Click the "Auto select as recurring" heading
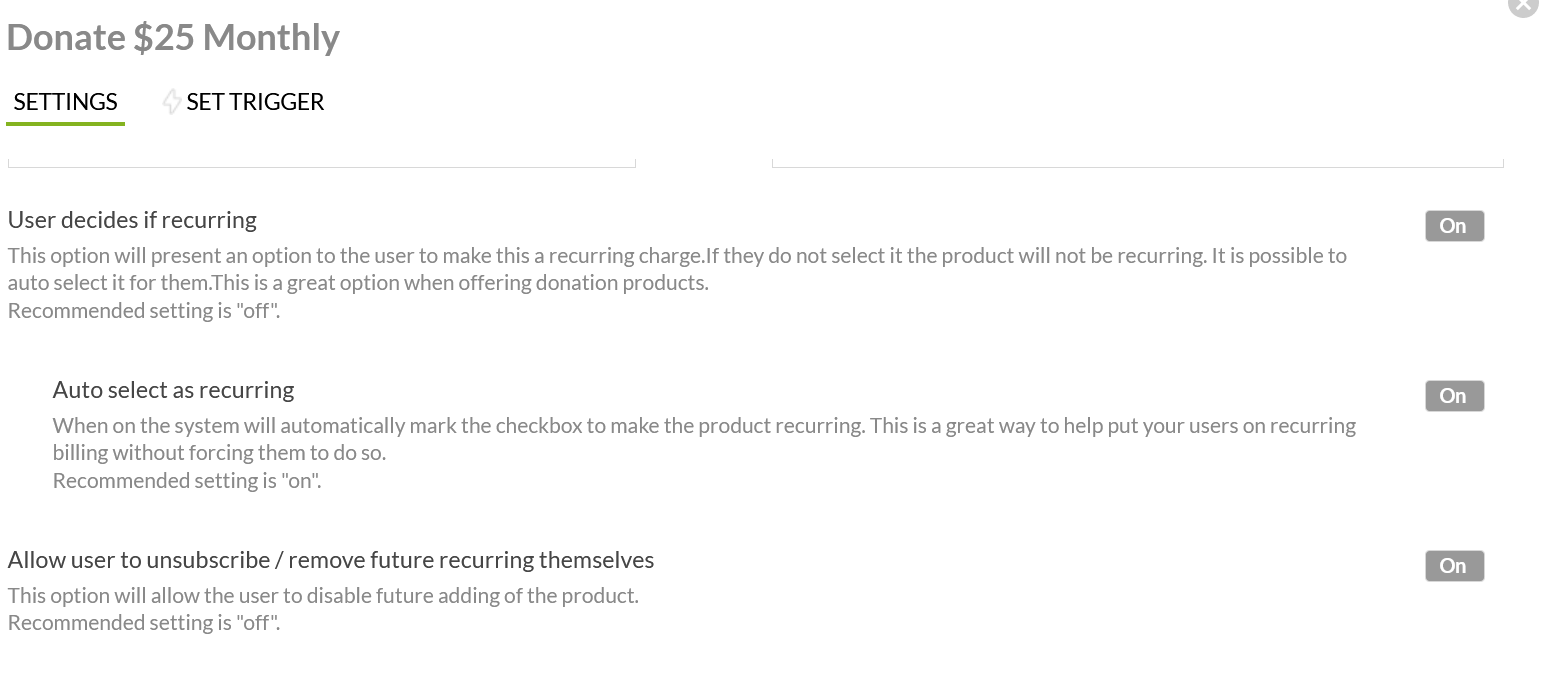 point(173,390)
